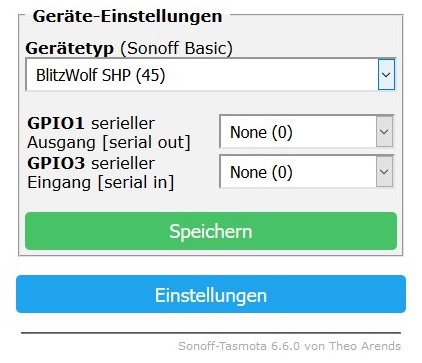Click the None (0) value in the GPIO3 row
The height and width of the screenshot is (363, 422).
tap(261, 172)
